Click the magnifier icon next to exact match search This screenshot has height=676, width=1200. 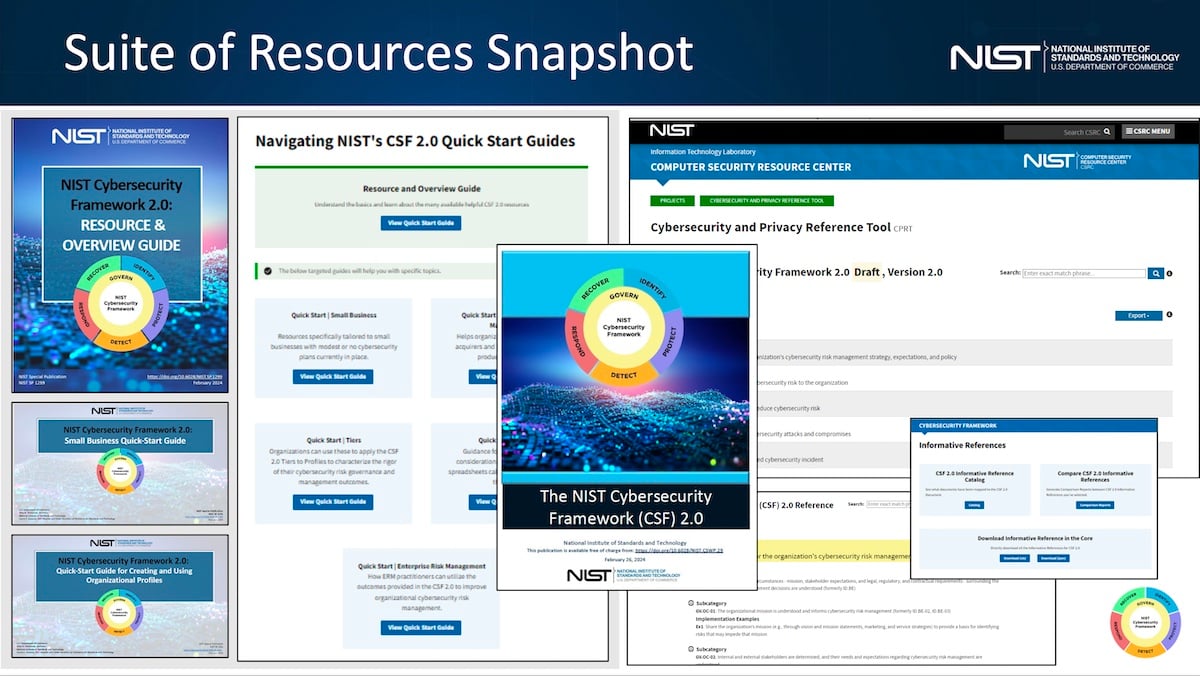click(1155, 273)
